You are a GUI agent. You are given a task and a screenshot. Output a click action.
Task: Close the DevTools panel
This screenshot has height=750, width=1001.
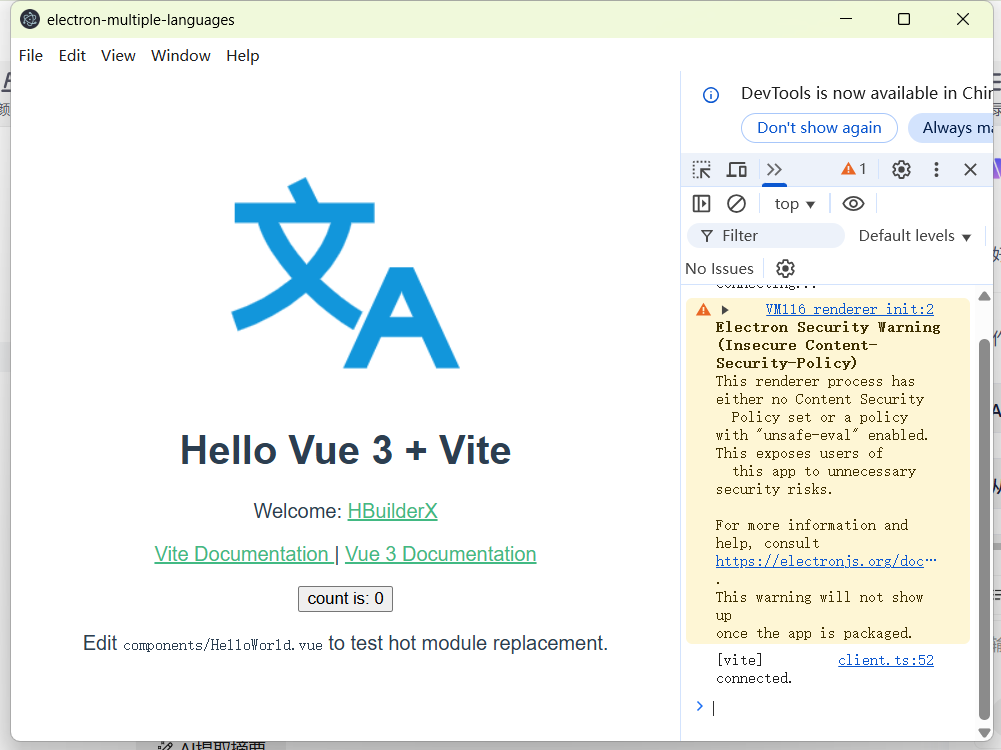[x=970, y=170]
